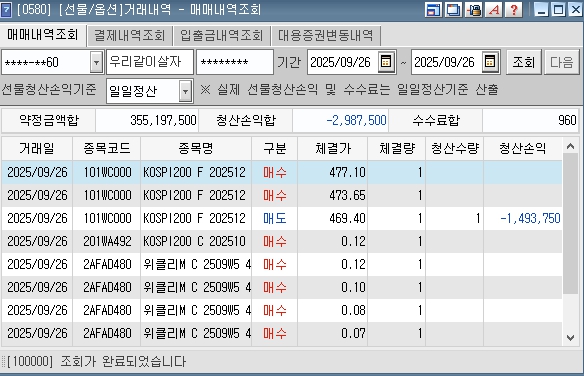
Task: Click the 청산수량 column header
Action: pyautogui.click(x=455, y=149)
